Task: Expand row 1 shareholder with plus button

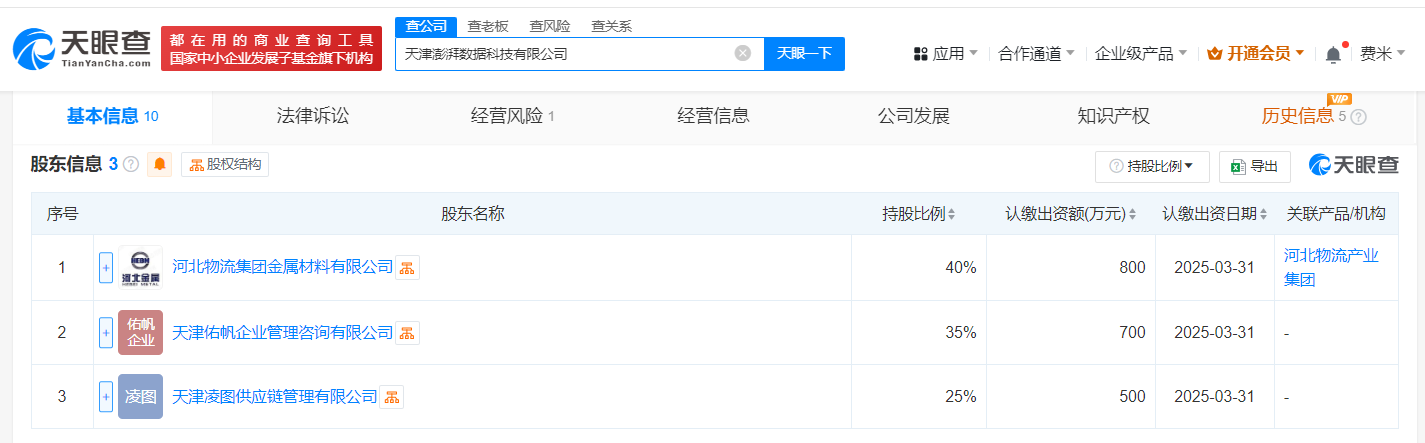Action: [106, 267]
